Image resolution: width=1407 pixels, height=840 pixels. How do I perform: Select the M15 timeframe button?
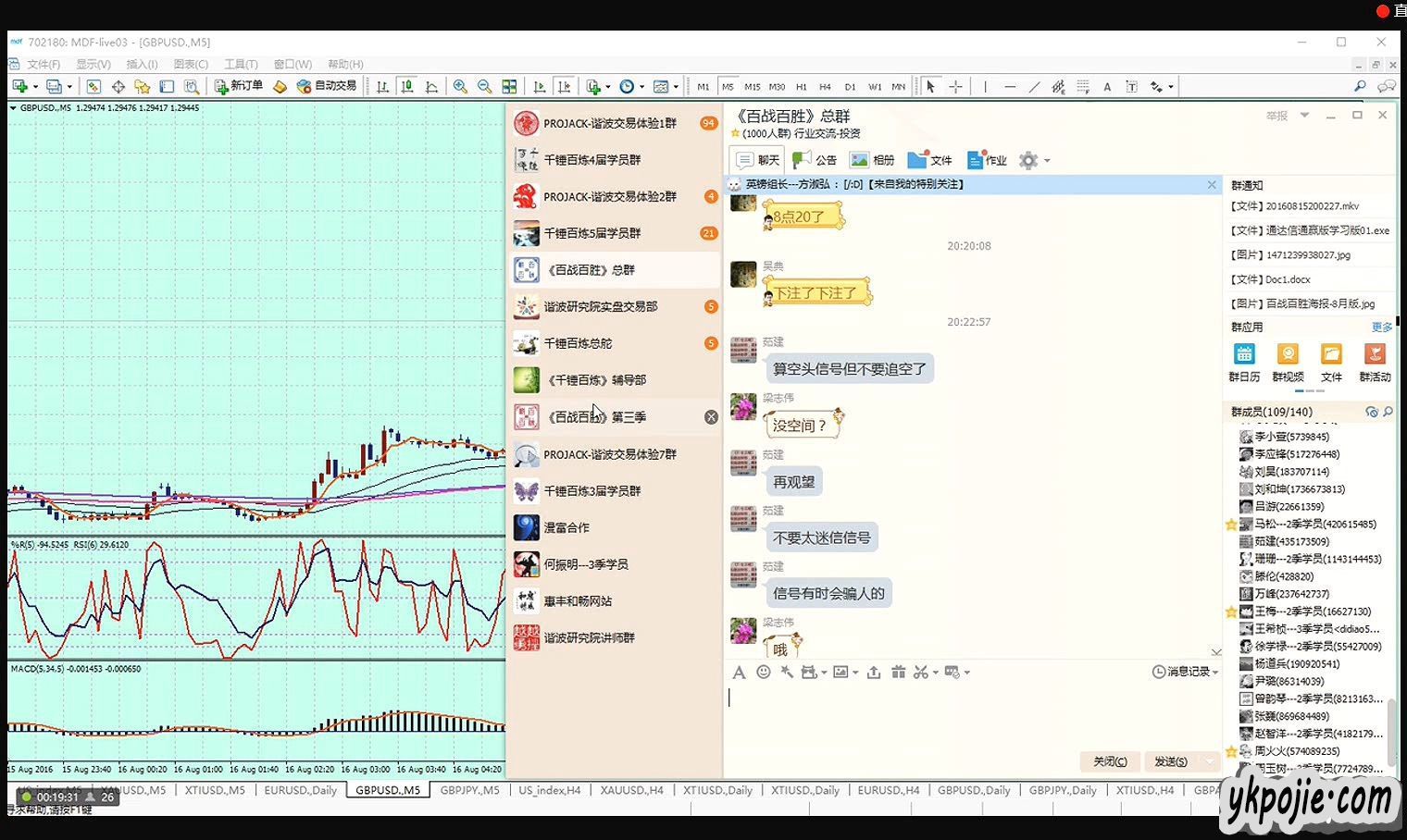[x=752, y=87]
